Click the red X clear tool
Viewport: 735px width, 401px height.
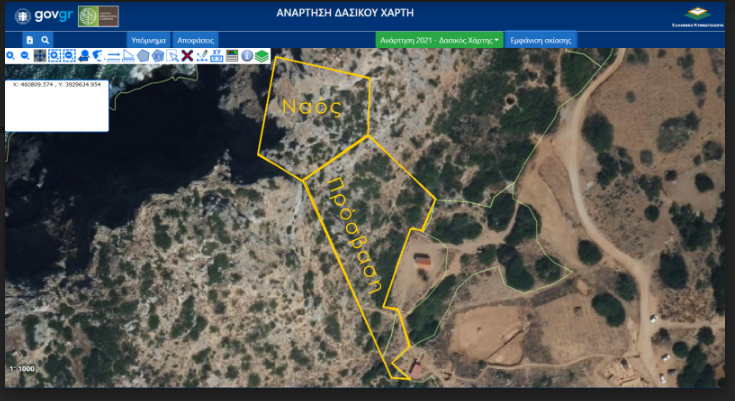[x=187, y=55]
